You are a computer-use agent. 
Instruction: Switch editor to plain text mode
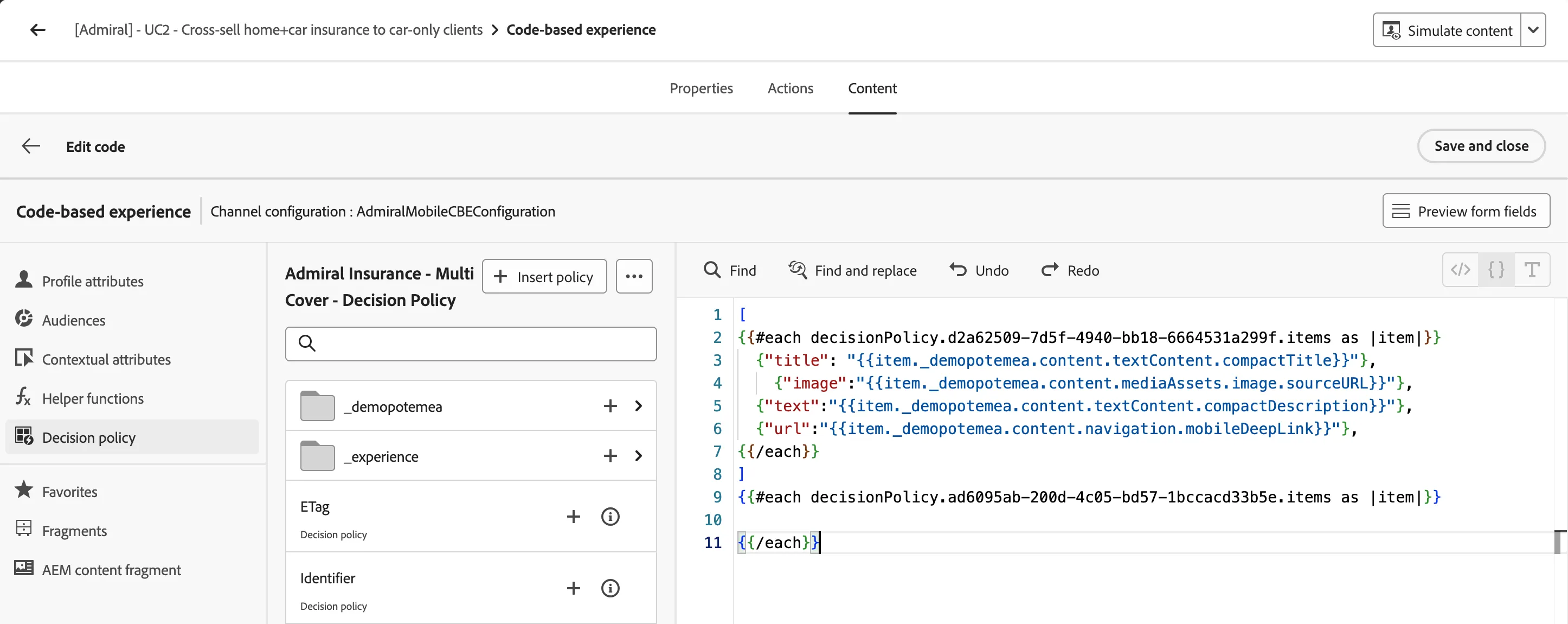[x=1532, y=269]
